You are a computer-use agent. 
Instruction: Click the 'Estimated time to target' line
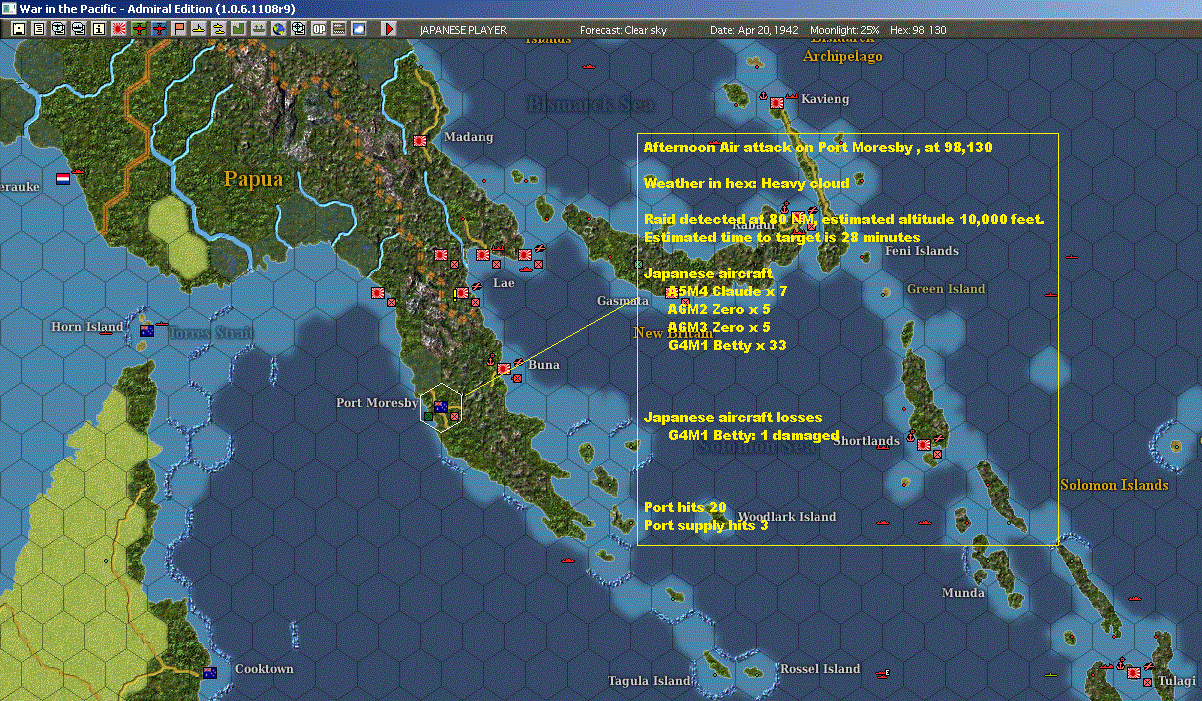(x=782, y=237)
